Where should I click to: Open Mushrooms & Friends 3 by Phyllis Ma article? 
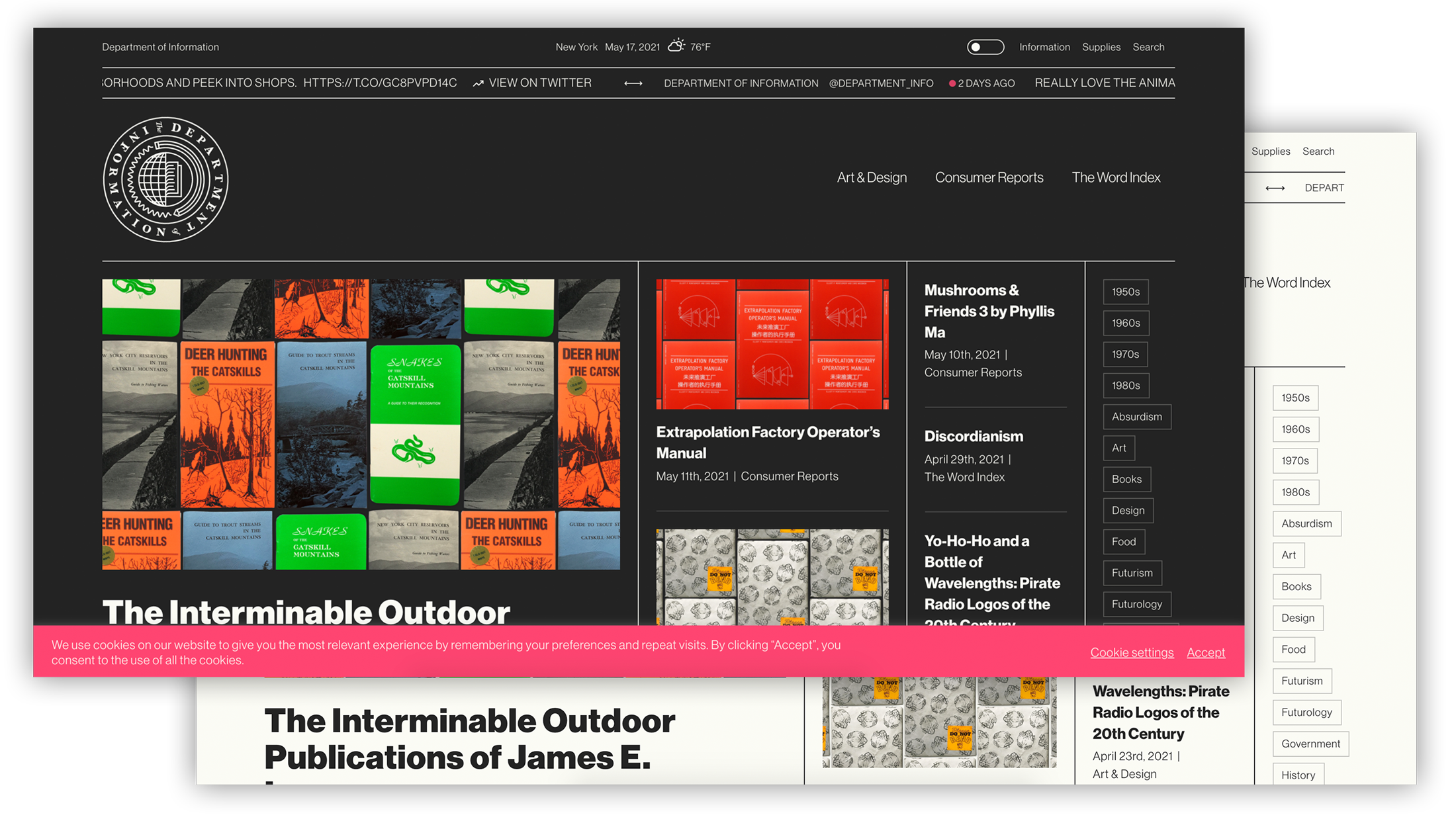pyautogui.click(x=989, y=311)
